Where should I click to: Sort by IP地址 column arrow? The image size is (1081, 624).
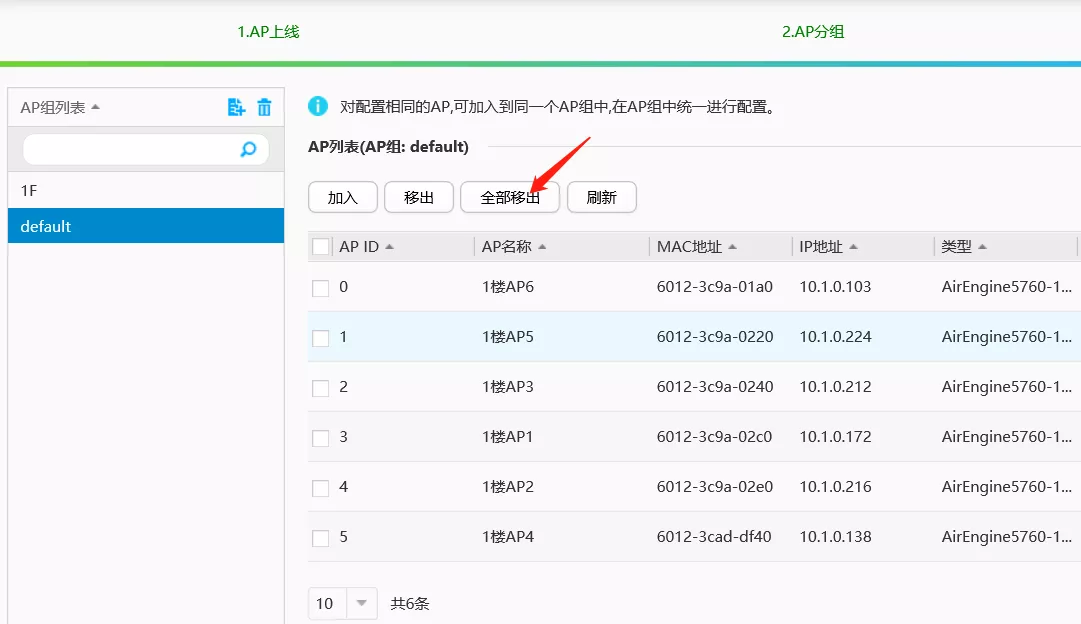pyautogui.click(x=854, y=247)
